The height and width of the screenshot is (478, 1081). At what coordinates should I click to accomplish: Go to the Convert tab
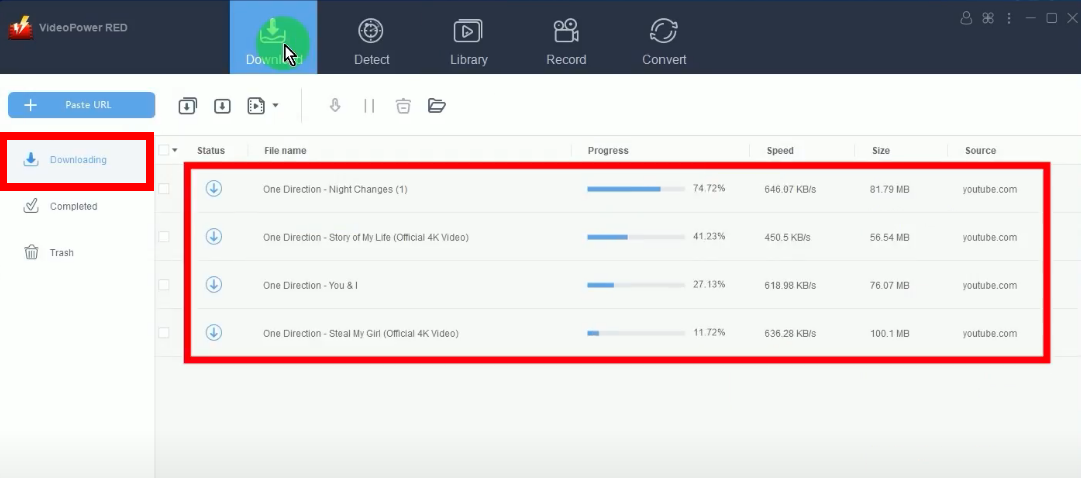(x=664, y=41)
